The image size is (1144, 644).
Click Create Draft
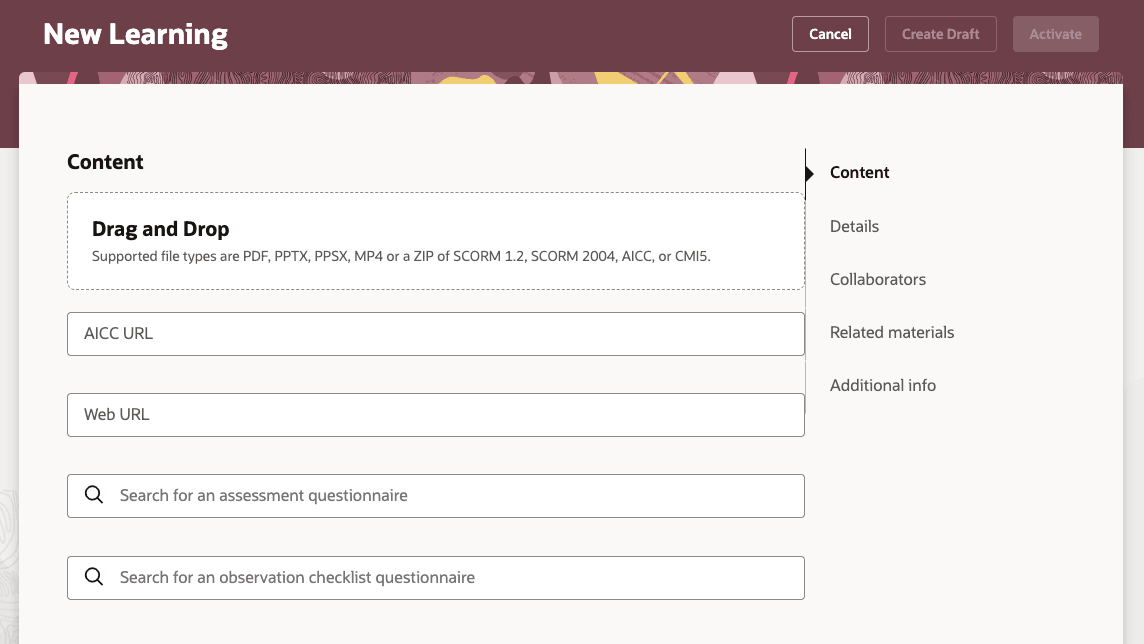940,33
